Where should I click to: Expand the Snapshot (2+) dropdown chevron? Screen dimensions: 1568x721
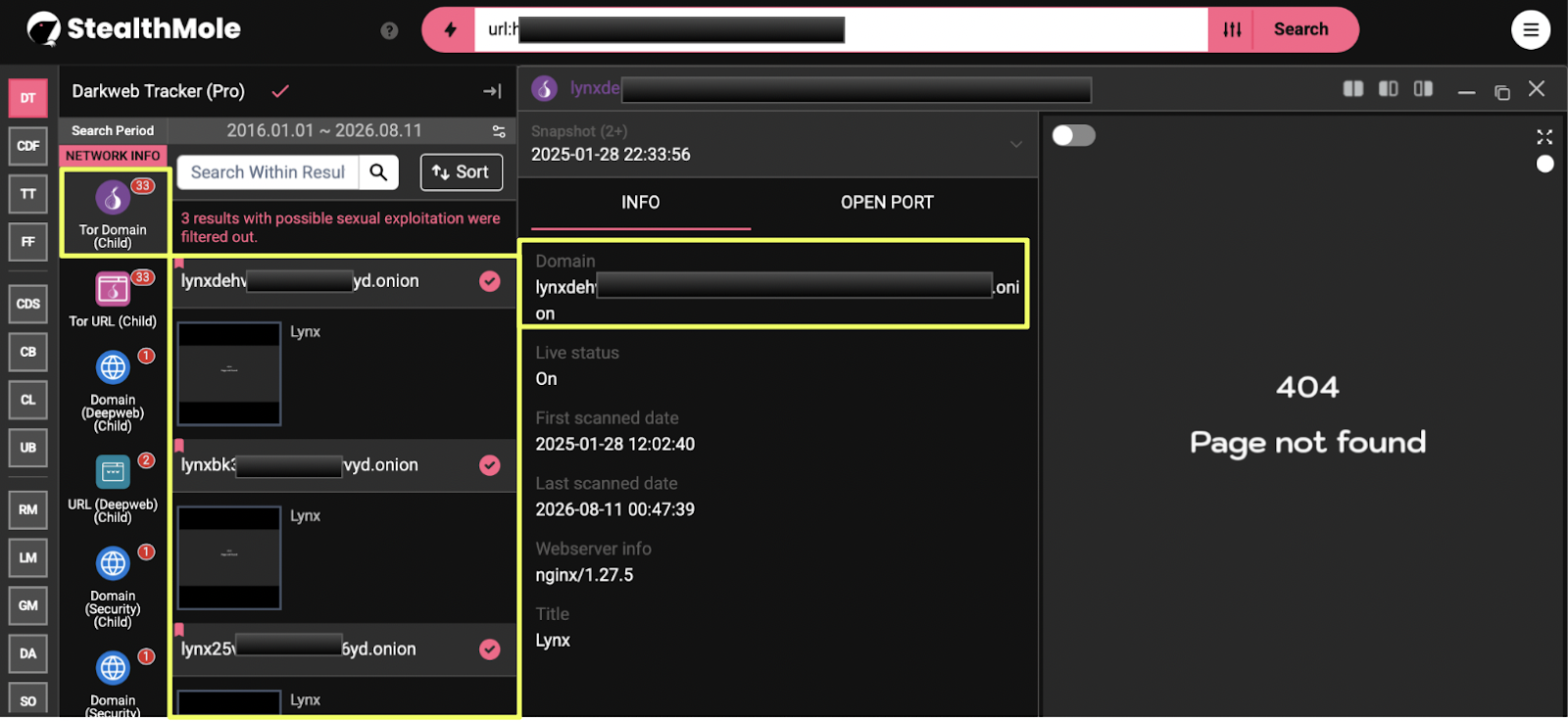point(1016,144)
